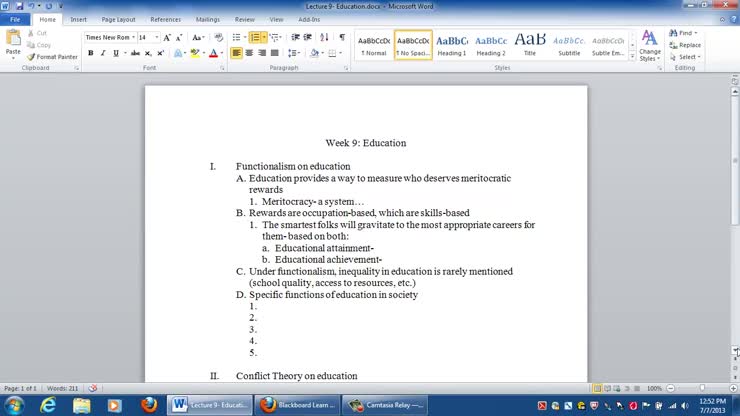Click the Replace icon in Editing group

tap(685, 45)
